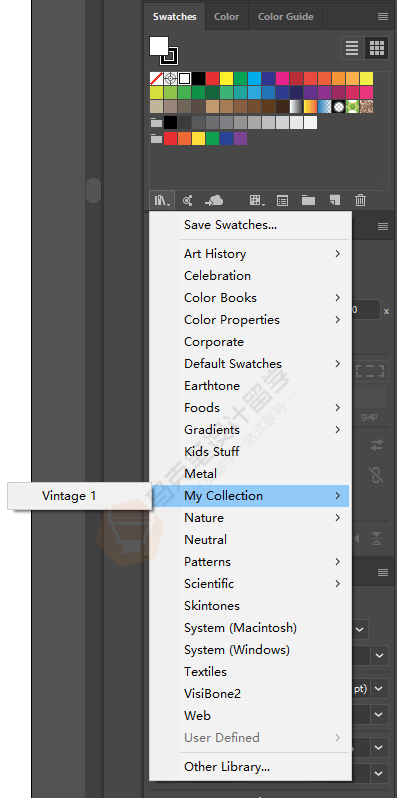Viewport: 397px width, 798px height.
Task: Switch swatches to list view
Action: coord(352,48)
